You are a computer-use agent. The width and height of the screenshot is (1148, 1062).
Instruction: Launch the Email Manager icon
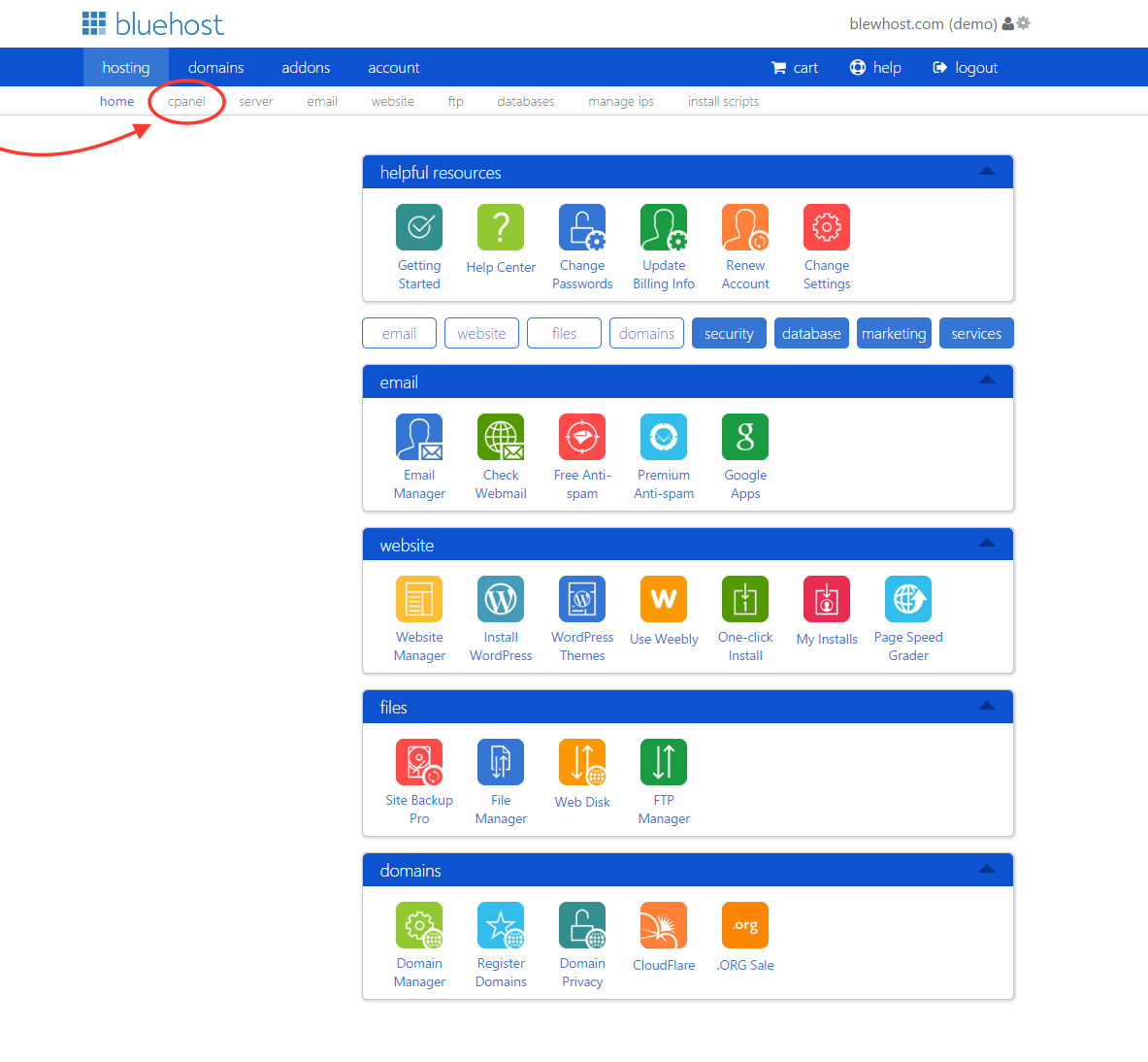[419, 437]
